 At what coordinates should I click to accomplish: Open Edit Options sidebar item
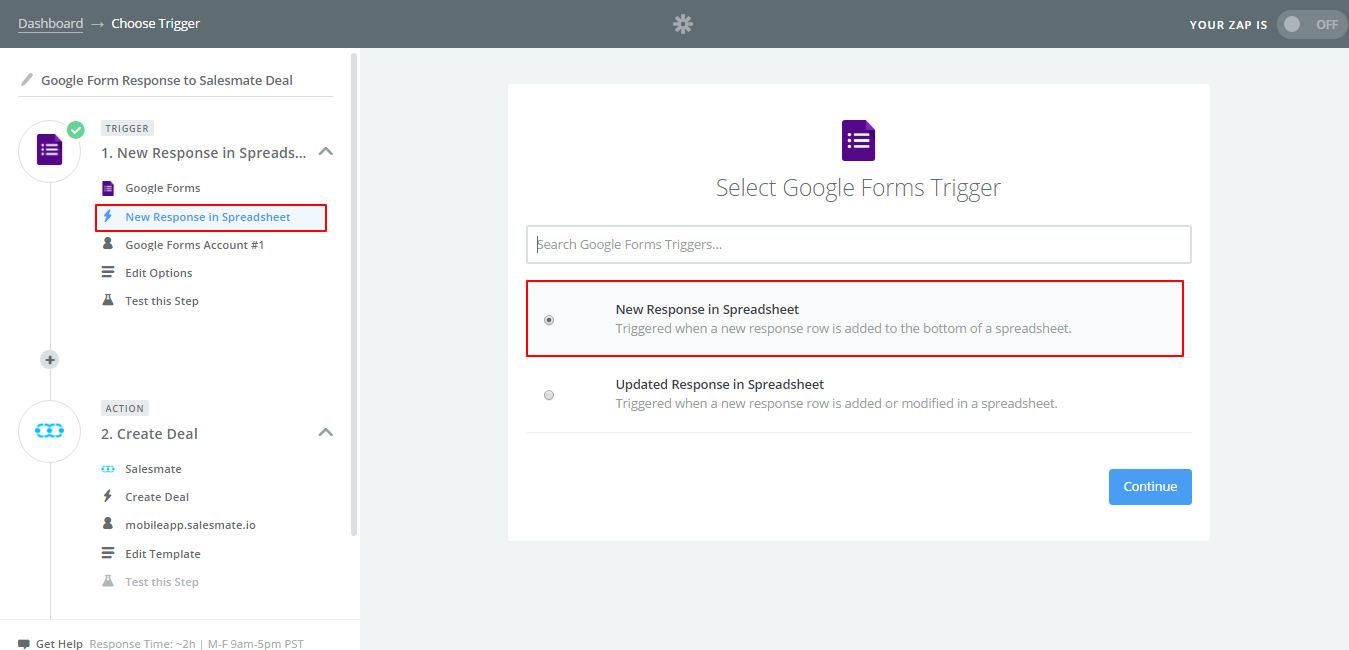tap(159, 273)
